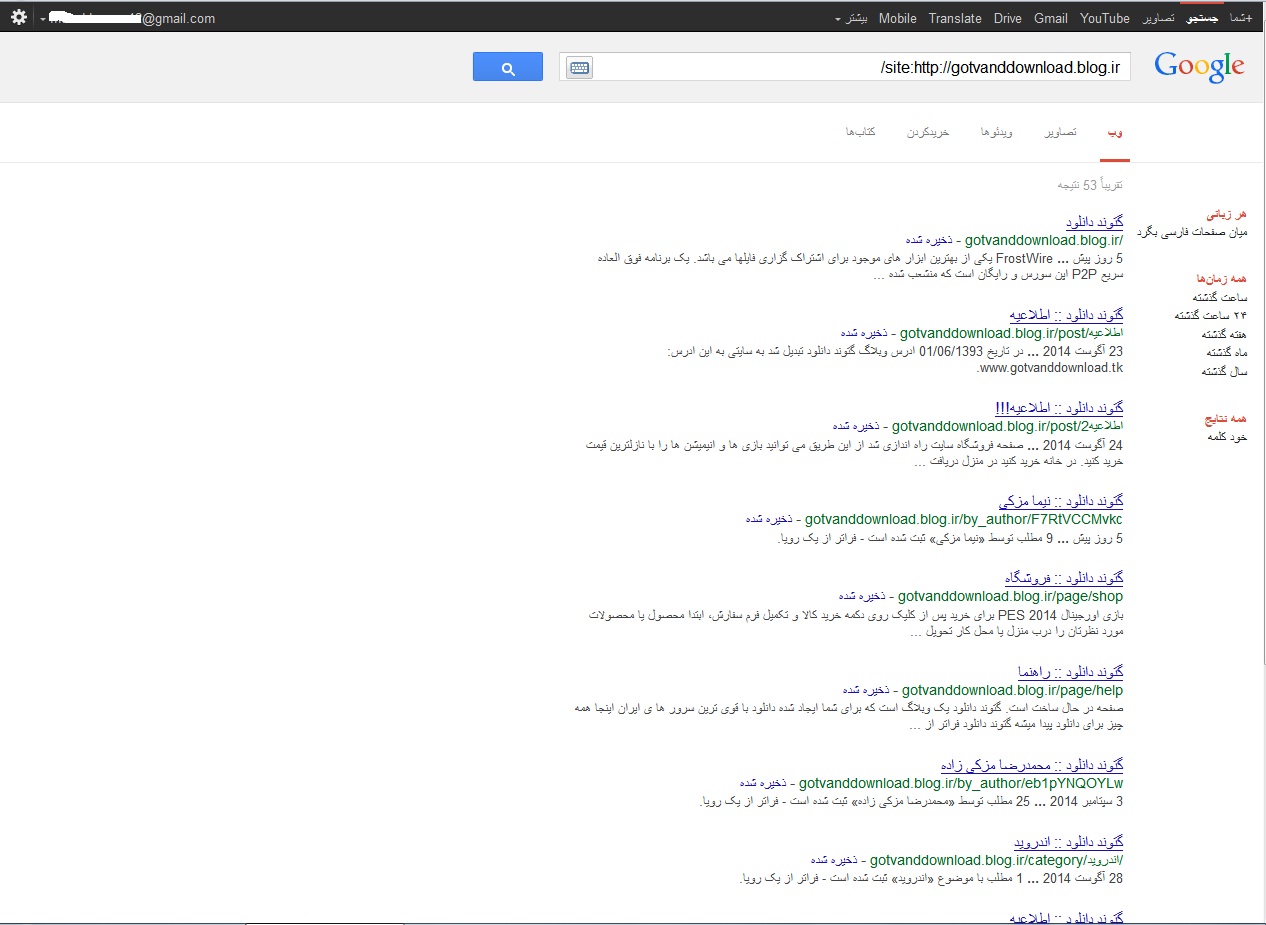
Task: Click www.gotvanddownload.tk text in snippet
Action: click(1049, 369)
